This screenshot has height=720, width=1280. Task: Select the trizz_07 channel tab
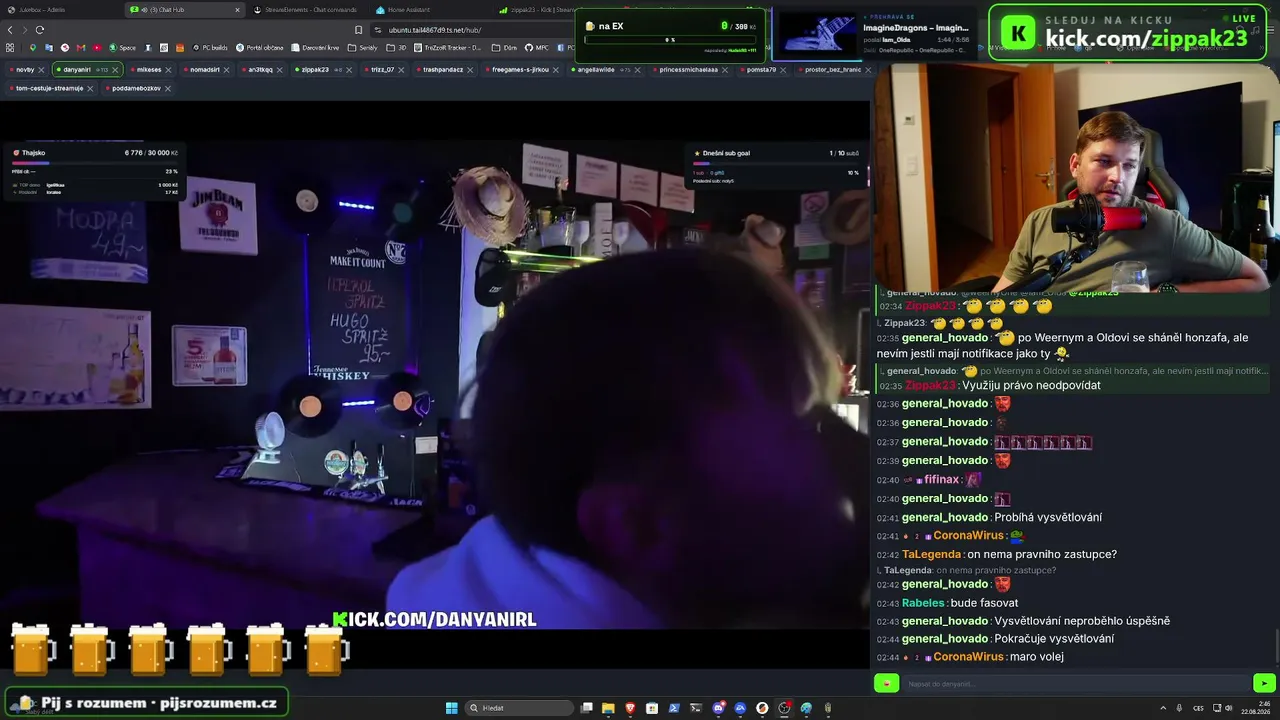pyautogui.click(x=384, y=70)
